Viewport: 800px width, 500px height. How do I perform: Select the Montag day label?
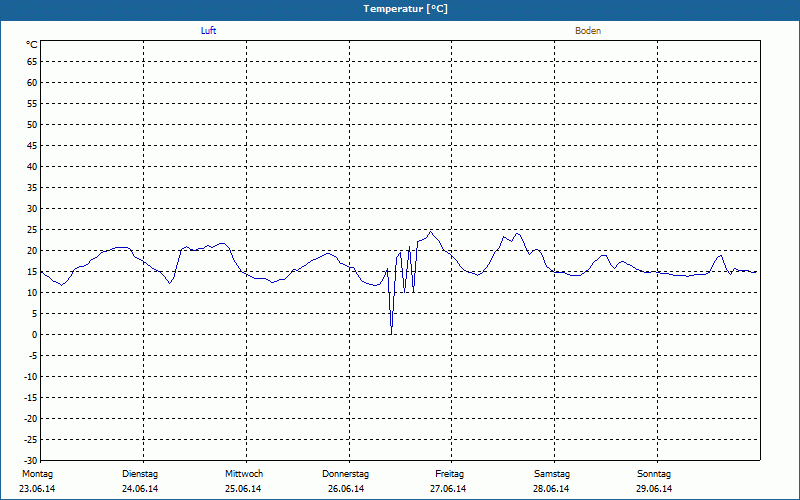pyautogui.click(x=37, y=474)
